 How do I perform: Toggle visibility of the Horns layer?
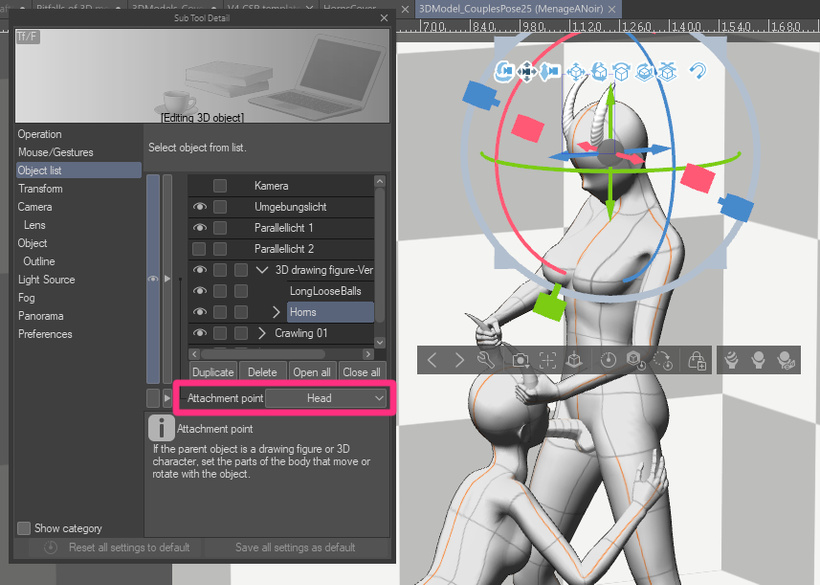(199, 312)
